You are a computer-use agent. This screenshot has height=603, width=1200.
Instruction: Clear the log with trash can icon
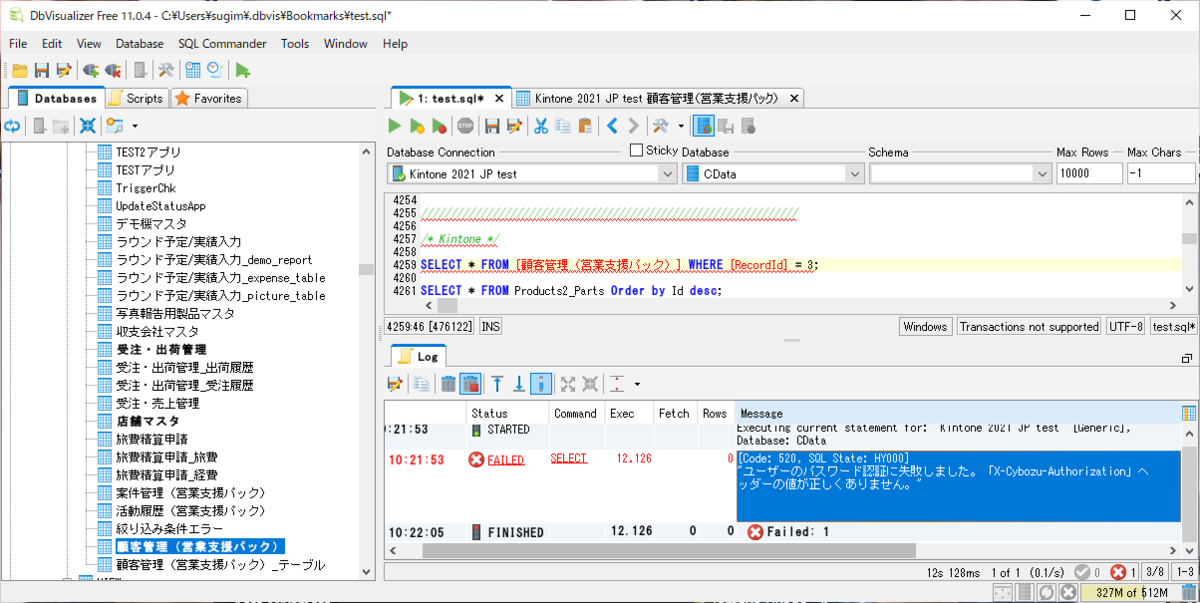(448, 383)
